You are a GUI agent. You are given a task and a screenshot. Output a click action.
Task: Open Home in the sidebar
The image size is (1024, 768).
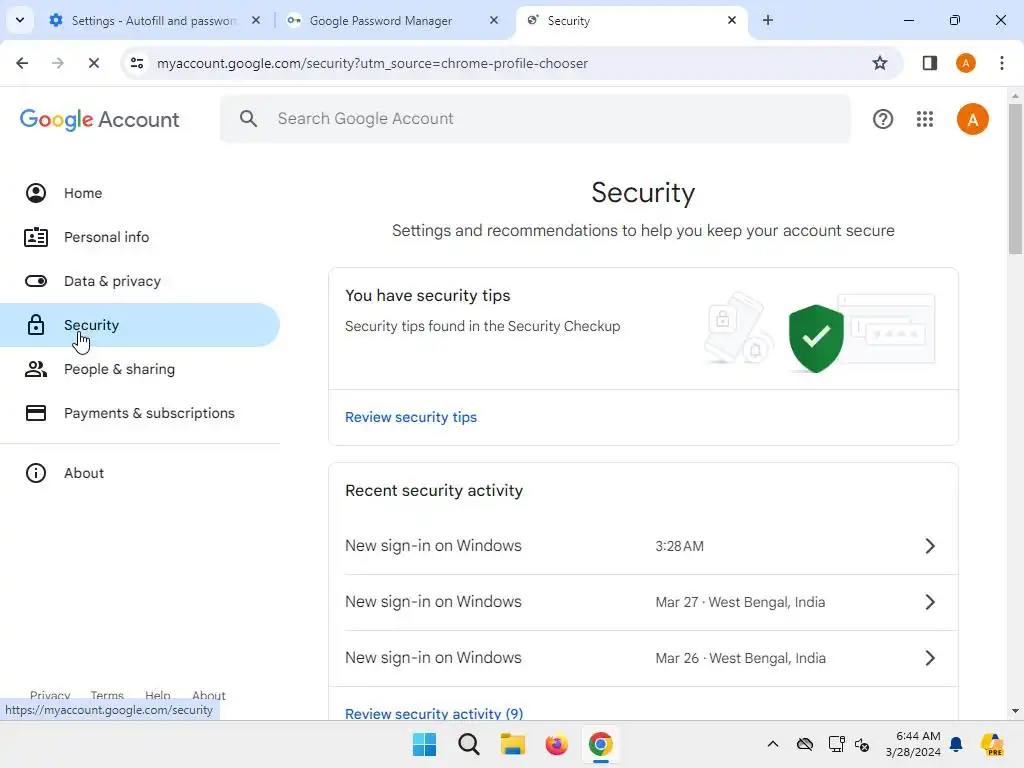[x=140, y=193]
